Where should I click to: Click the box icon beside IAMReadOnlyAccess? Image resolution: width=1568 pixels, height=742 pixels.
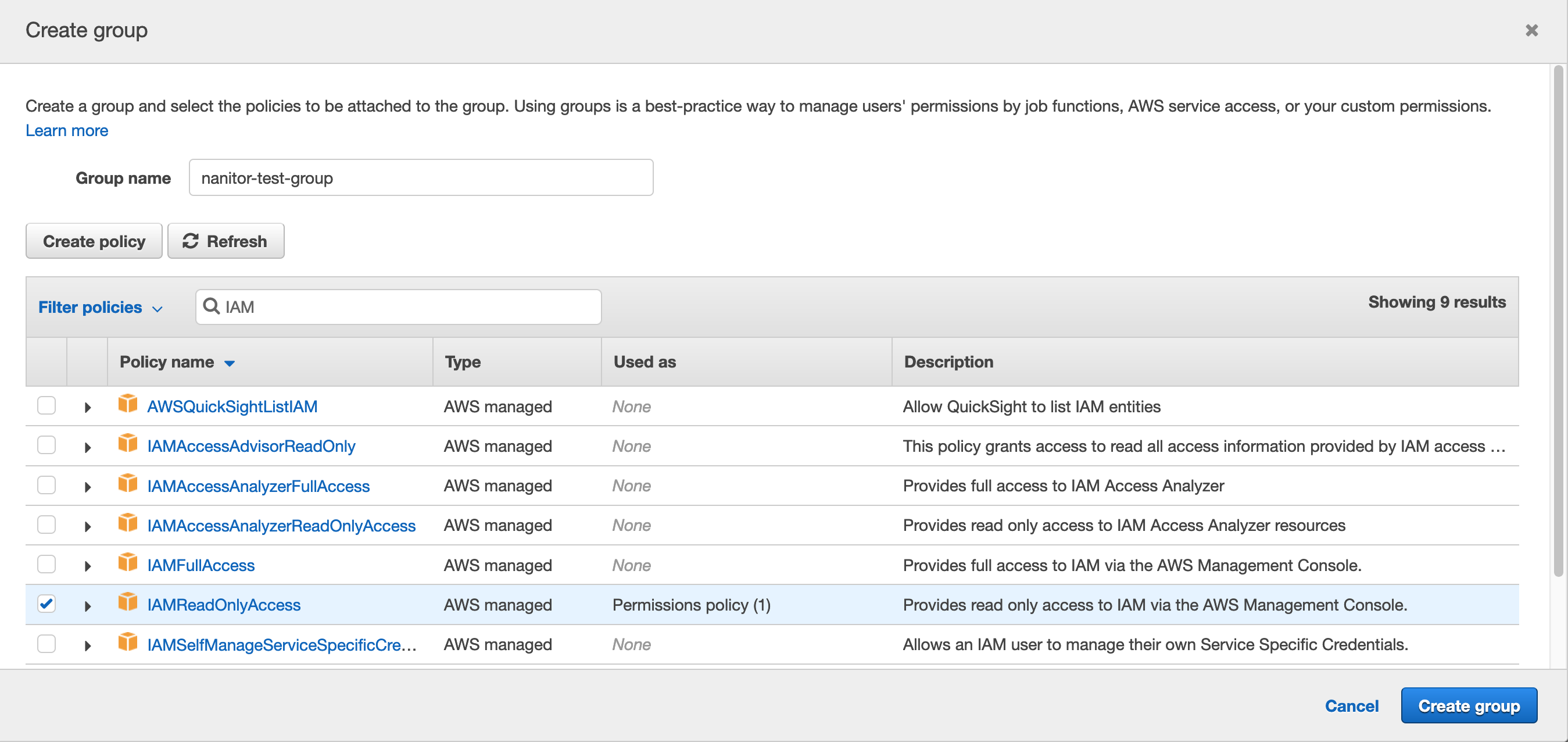click(127, 602)
